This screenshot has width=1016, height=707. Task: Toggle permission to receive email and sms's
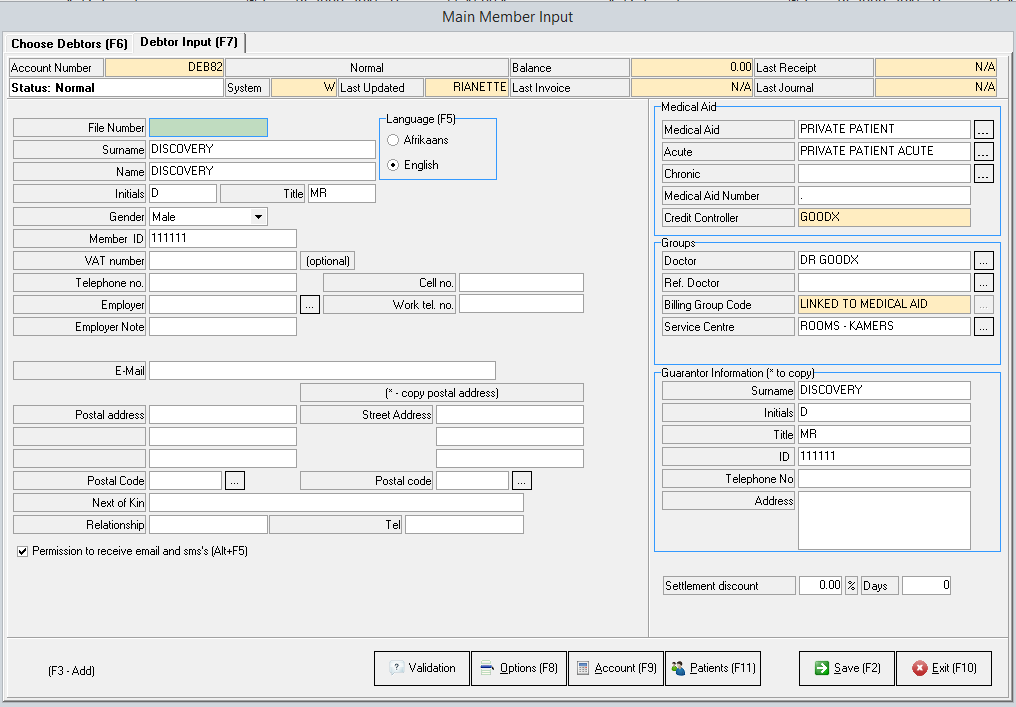[x=23, y=551]
